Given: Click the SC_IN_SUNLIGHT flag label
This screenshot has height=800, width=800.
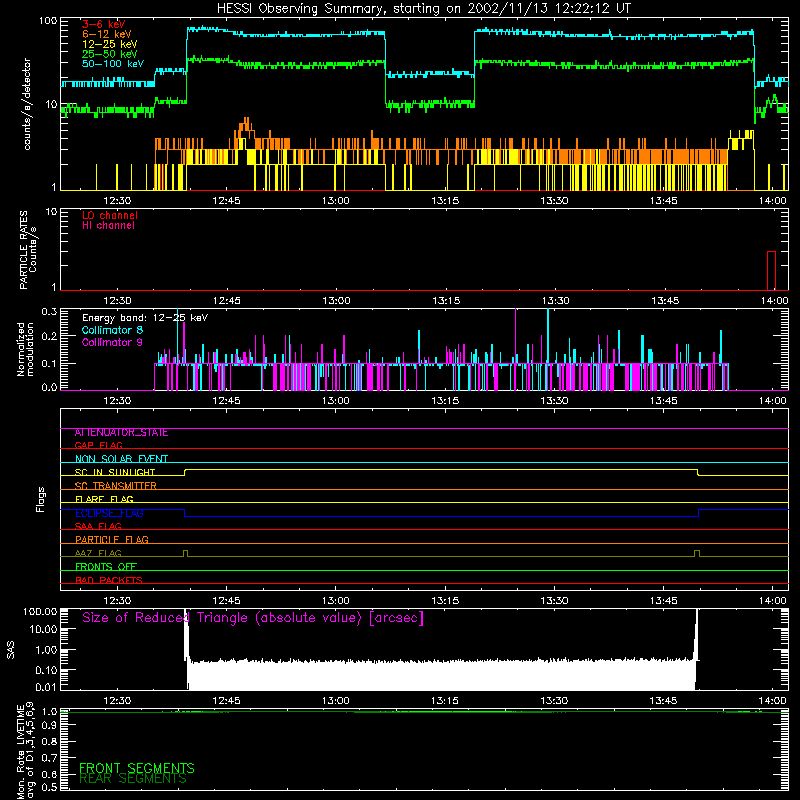Looking at the screenshot, I should 115,472.
